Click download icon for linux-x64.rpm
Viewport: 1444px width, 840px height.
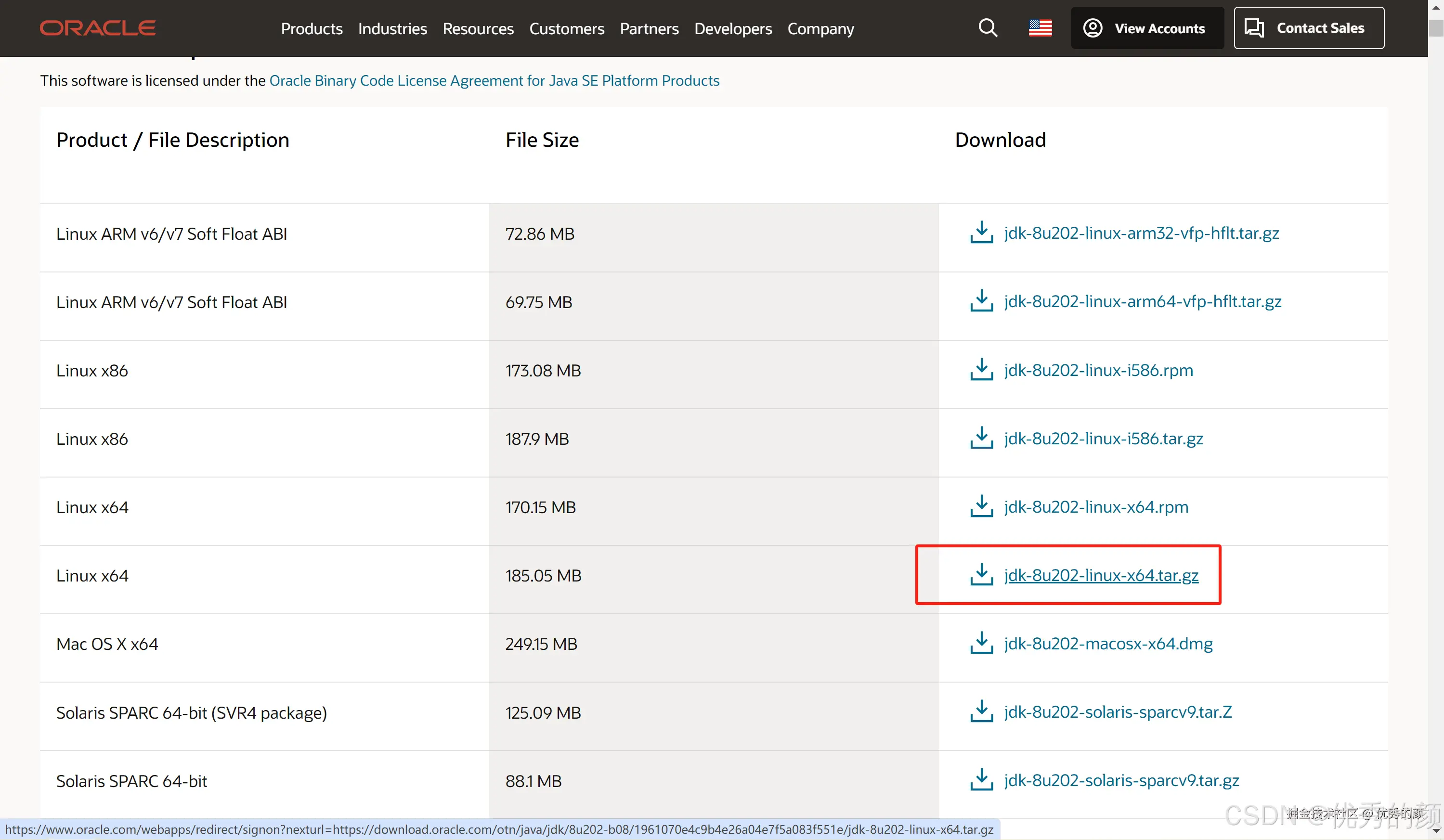(x=981, y=506)
